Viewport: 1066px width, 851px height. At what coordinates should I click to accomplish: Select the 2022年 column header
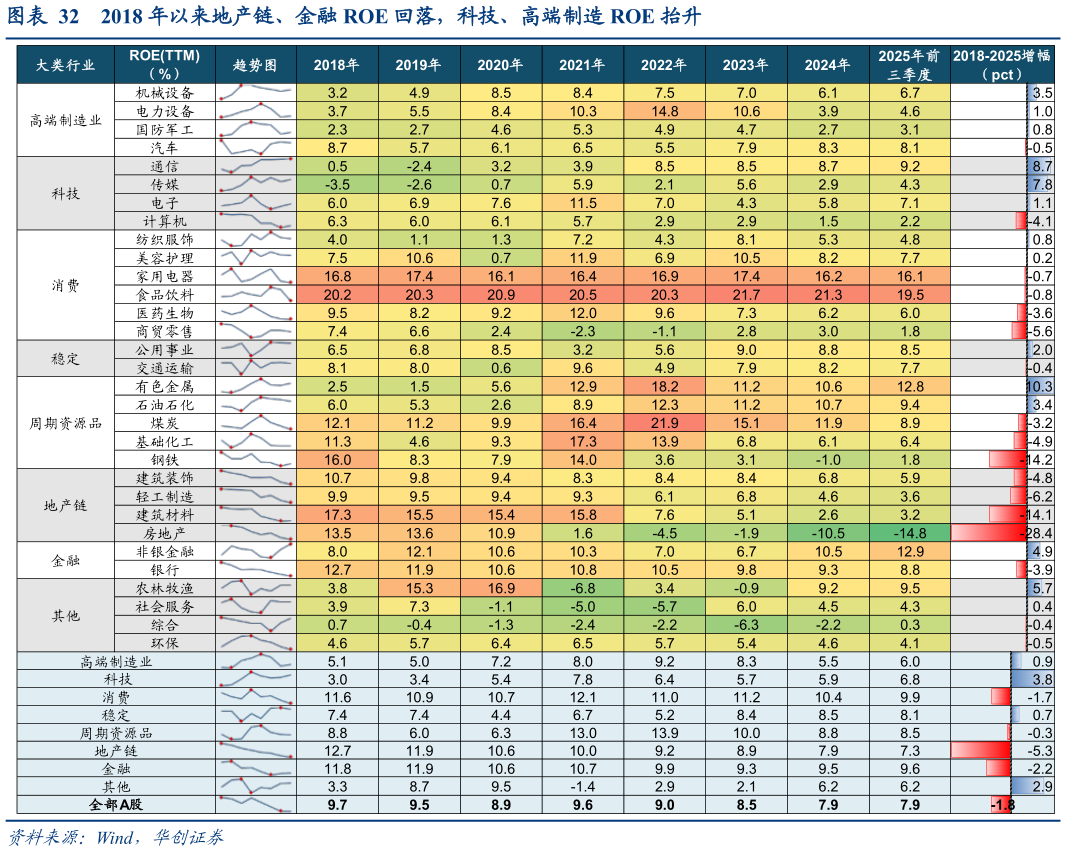click(665, 65)
